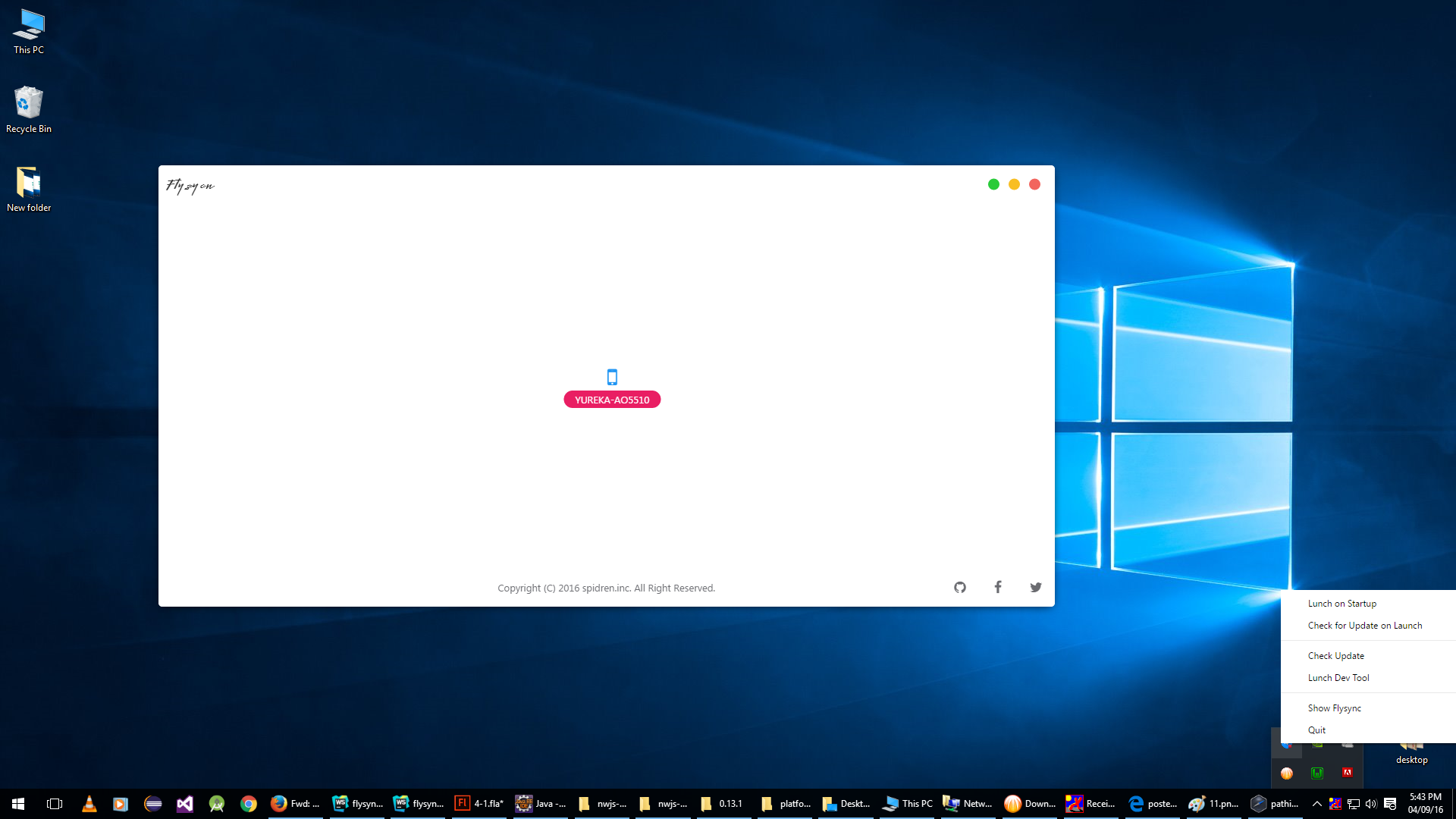Click the Flysync logo in the window

190,186
